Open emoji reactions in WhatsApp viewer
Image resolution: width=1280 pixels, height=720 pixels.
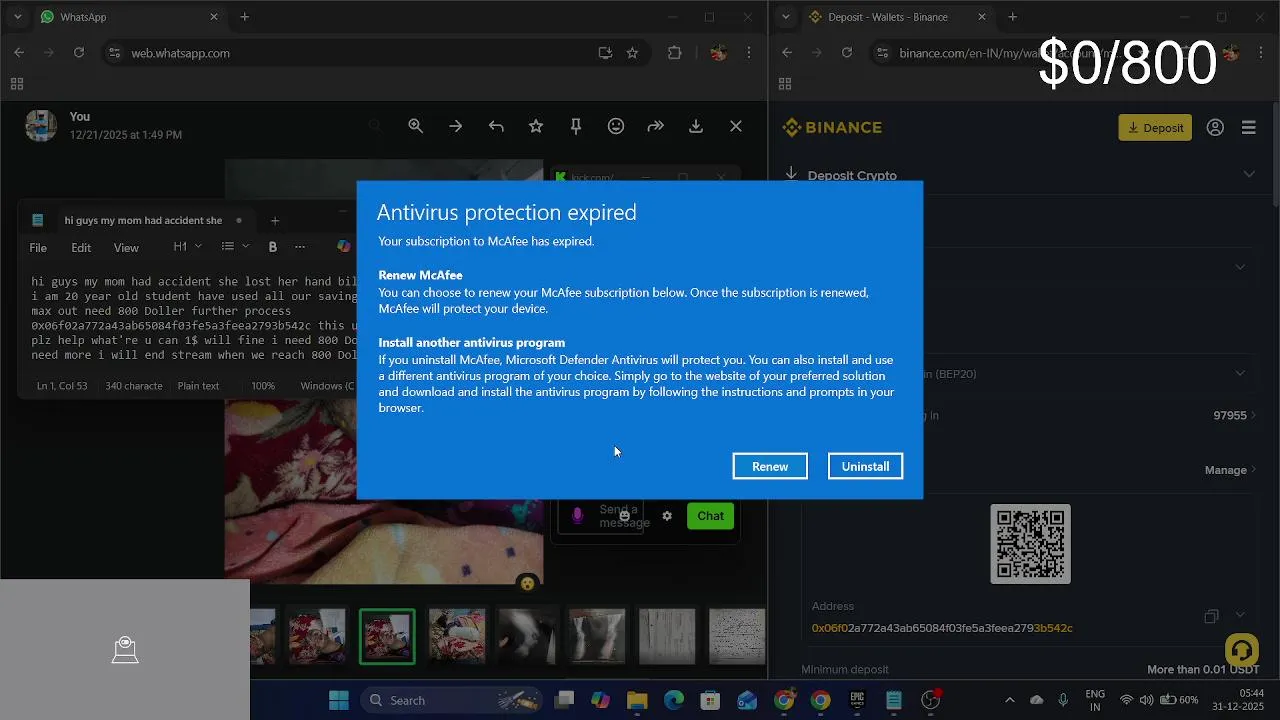point(616,126)
